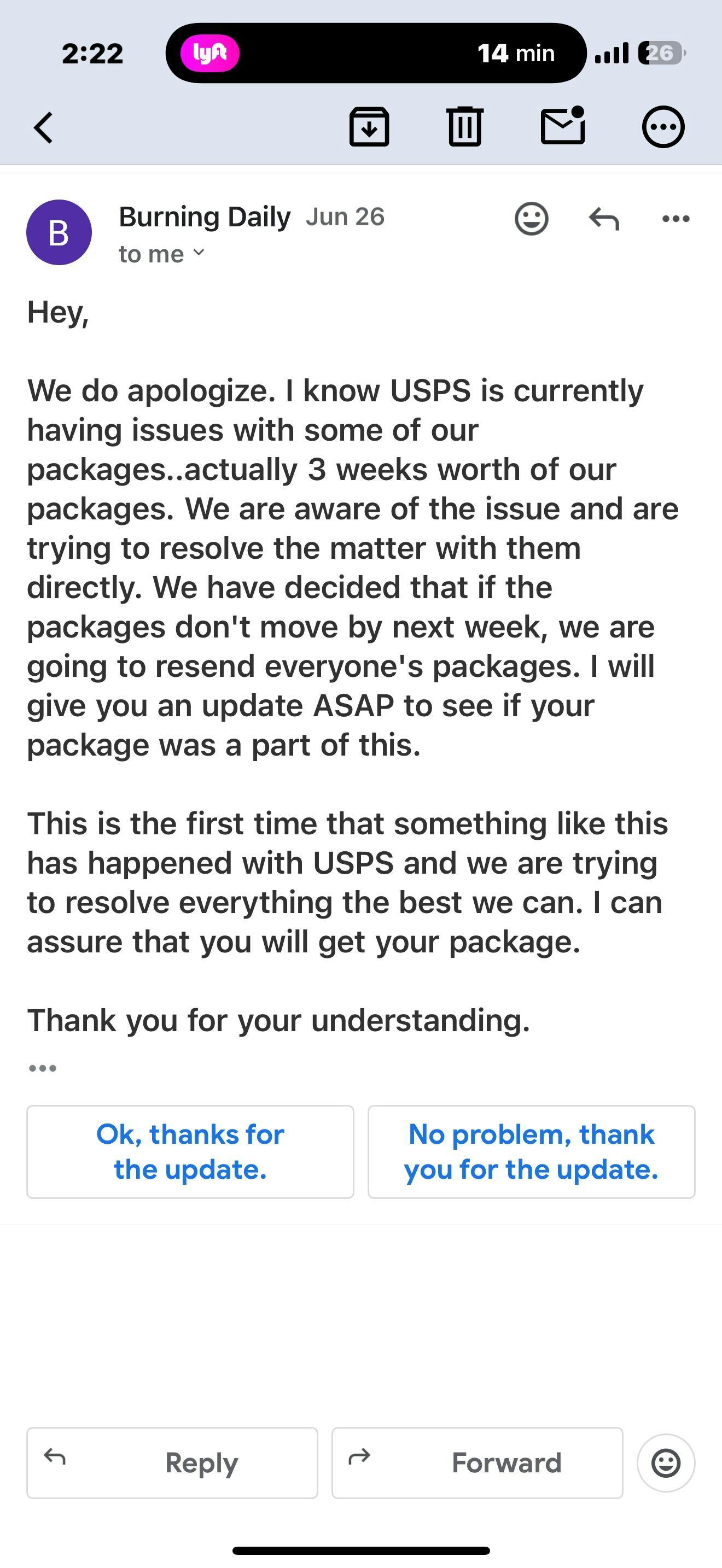Image resolution: width=722 pixels, height=1568 pixels.
Task: Expand recipient details next to 'to me'
Action: (199, 252)
